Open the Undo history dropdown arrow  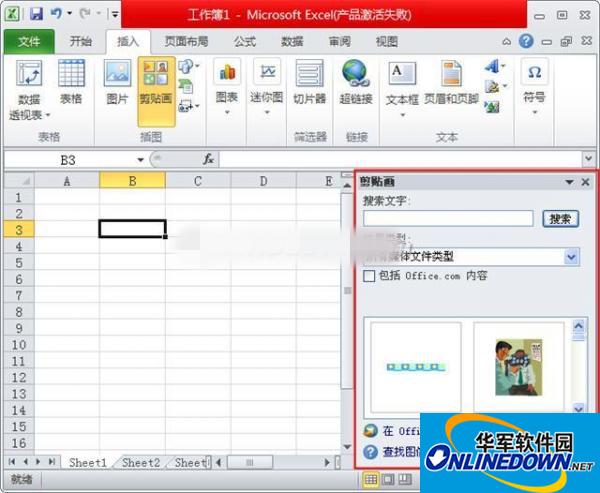click(69, 13)
